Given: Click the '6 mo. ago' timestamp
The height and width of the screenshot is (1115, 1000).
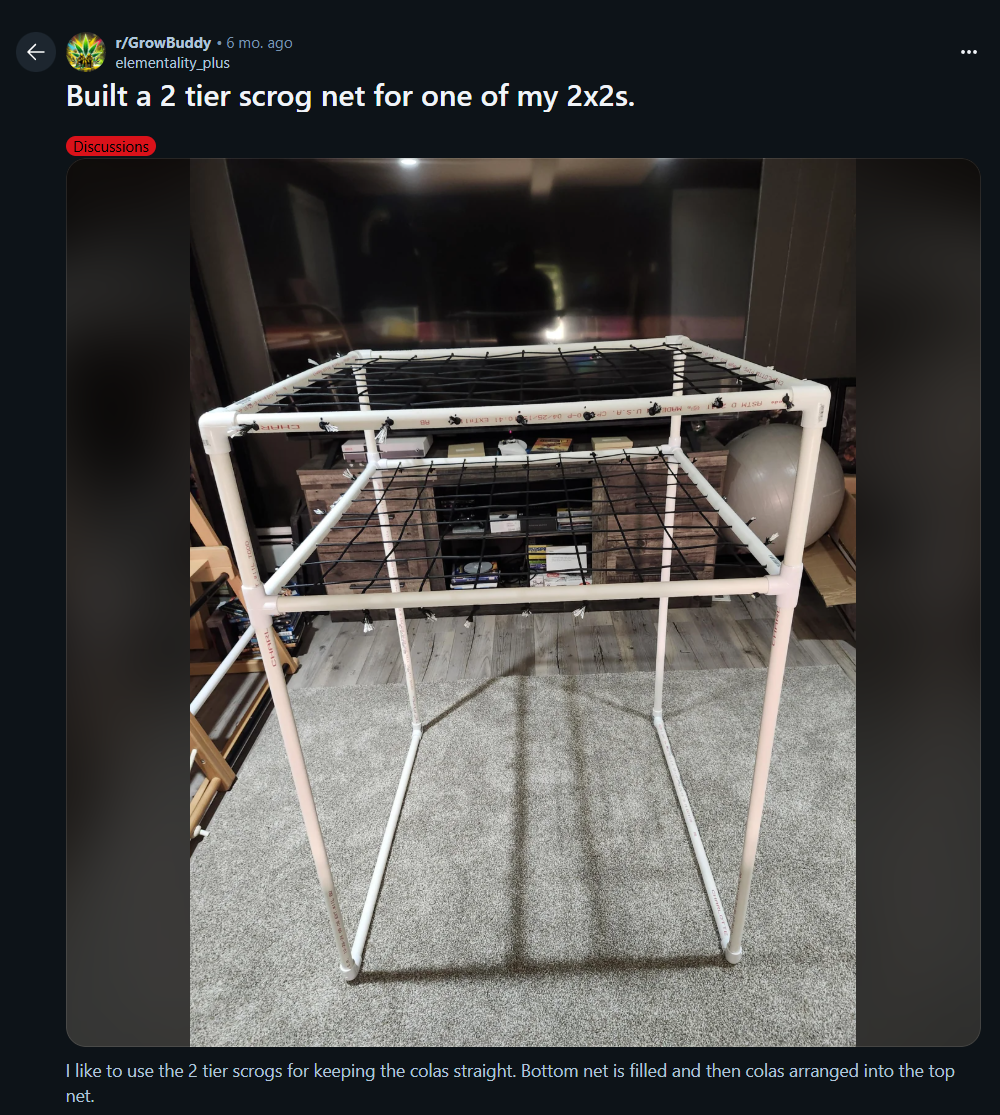Looking at the screenshot, I should (x=259, y=43).
